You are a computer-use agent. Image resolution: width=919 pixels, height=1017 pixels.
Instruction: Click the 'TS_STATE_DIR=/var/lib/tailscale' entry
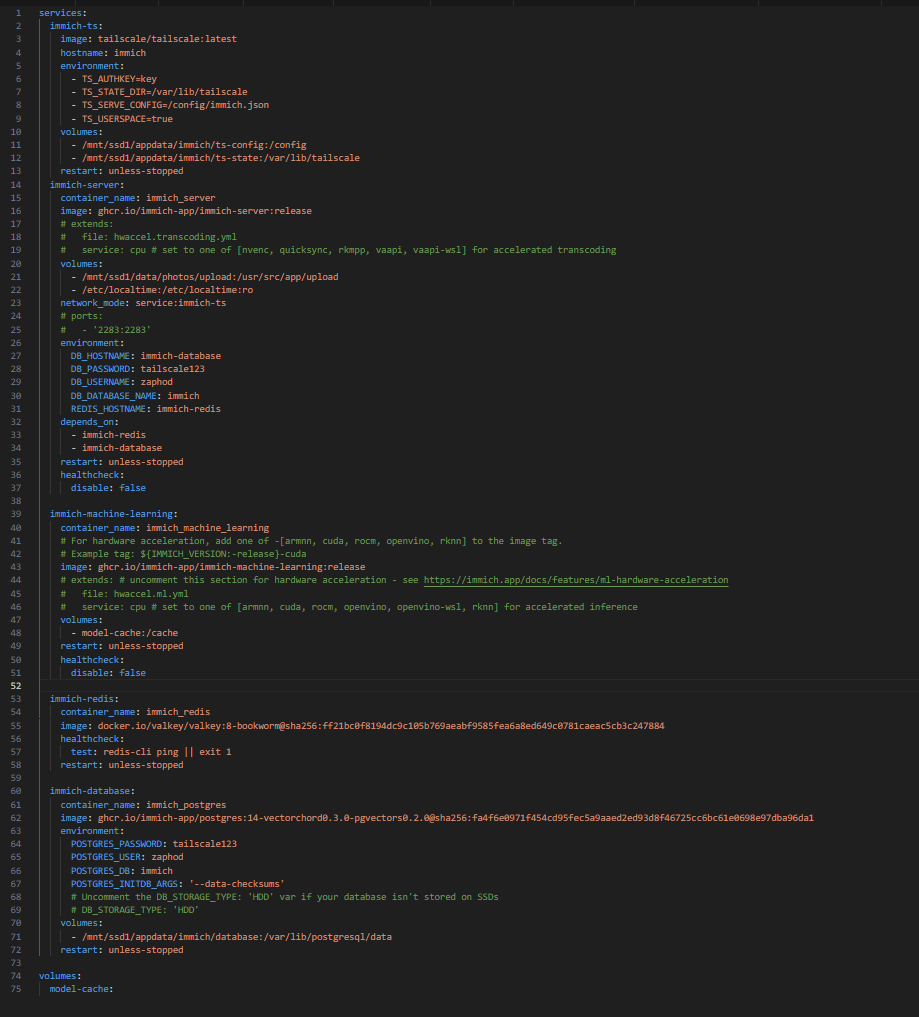[x=165, y=92]
